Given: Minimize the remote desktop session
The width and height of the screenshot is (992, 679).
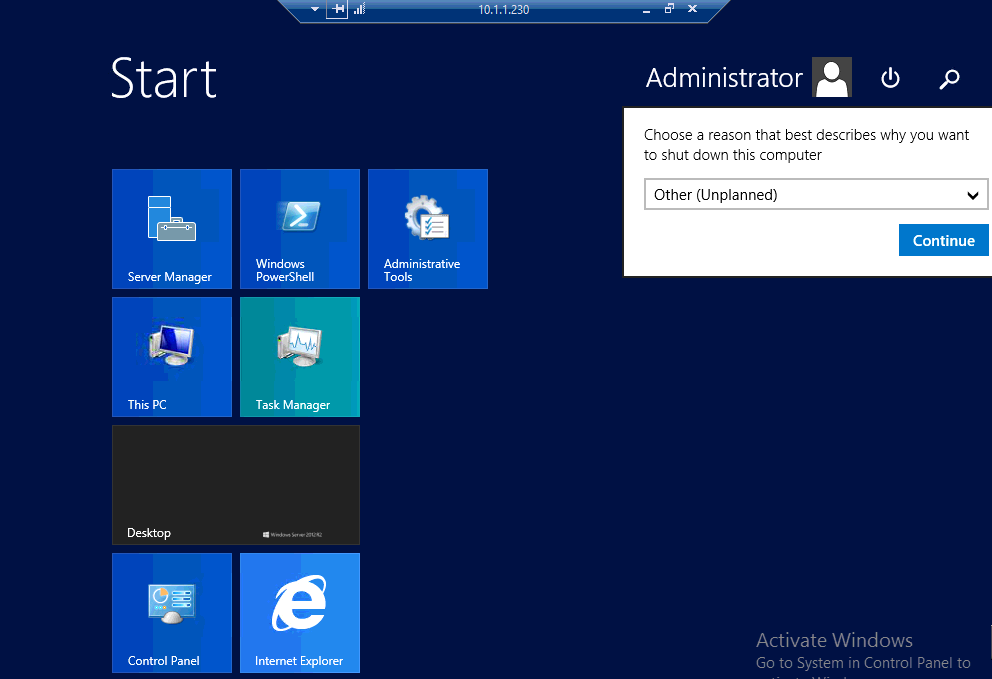Looking at the screenshot, I should (646, 10).
